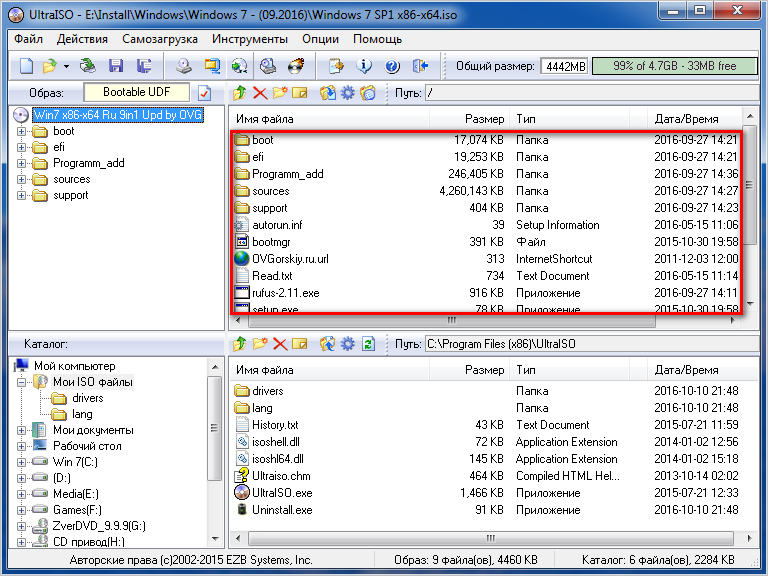Click the Bootable UDF image type button
The width and height of the screenshot is (768, 576).
[136, 92]
